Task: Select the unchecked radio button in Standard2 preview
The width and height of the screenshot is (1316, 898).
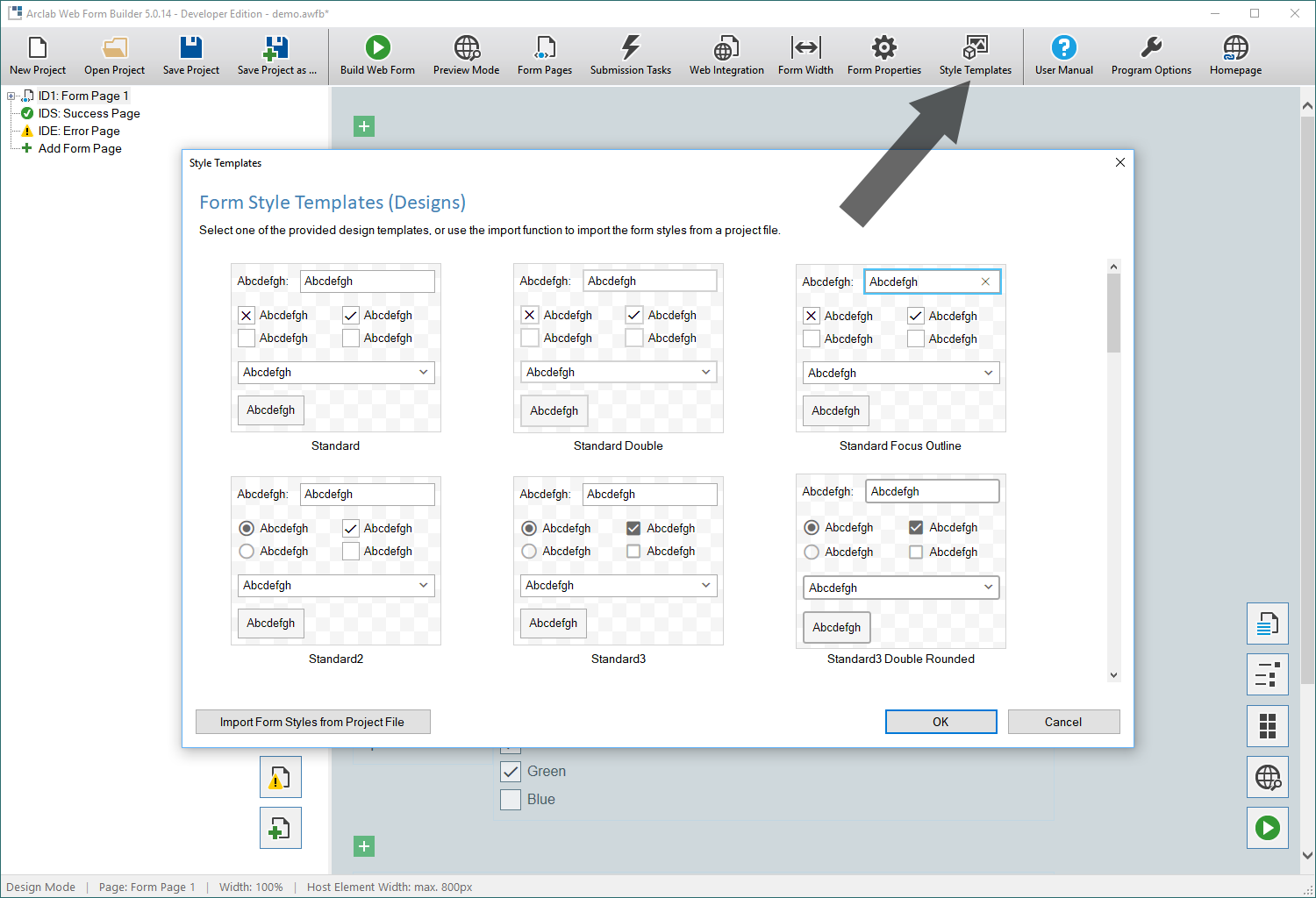Action: 246,551
